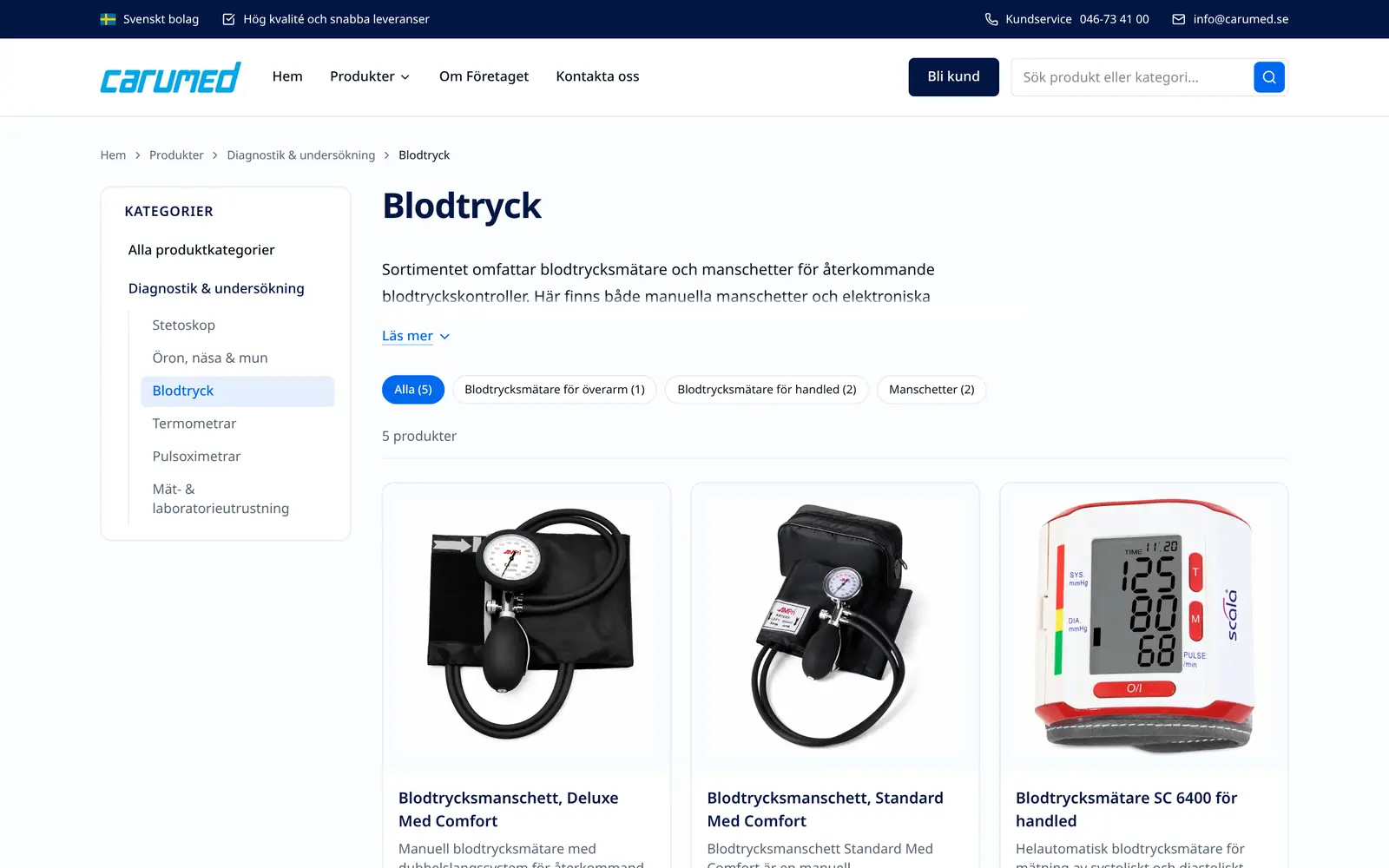Click the blue search magnifier button
Viewport: 1389px width, 868px height.
(x=1268, y=77)
